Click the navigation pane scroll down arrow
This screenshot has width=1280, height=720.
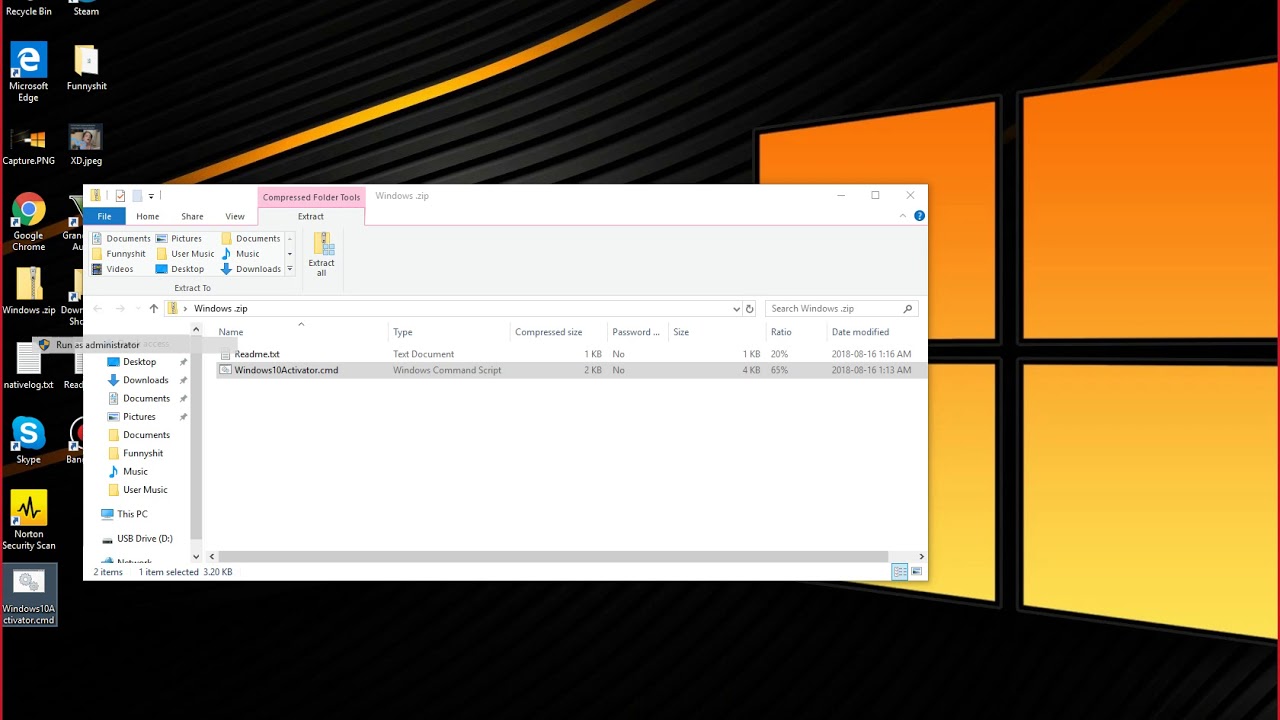coord(196,557)
